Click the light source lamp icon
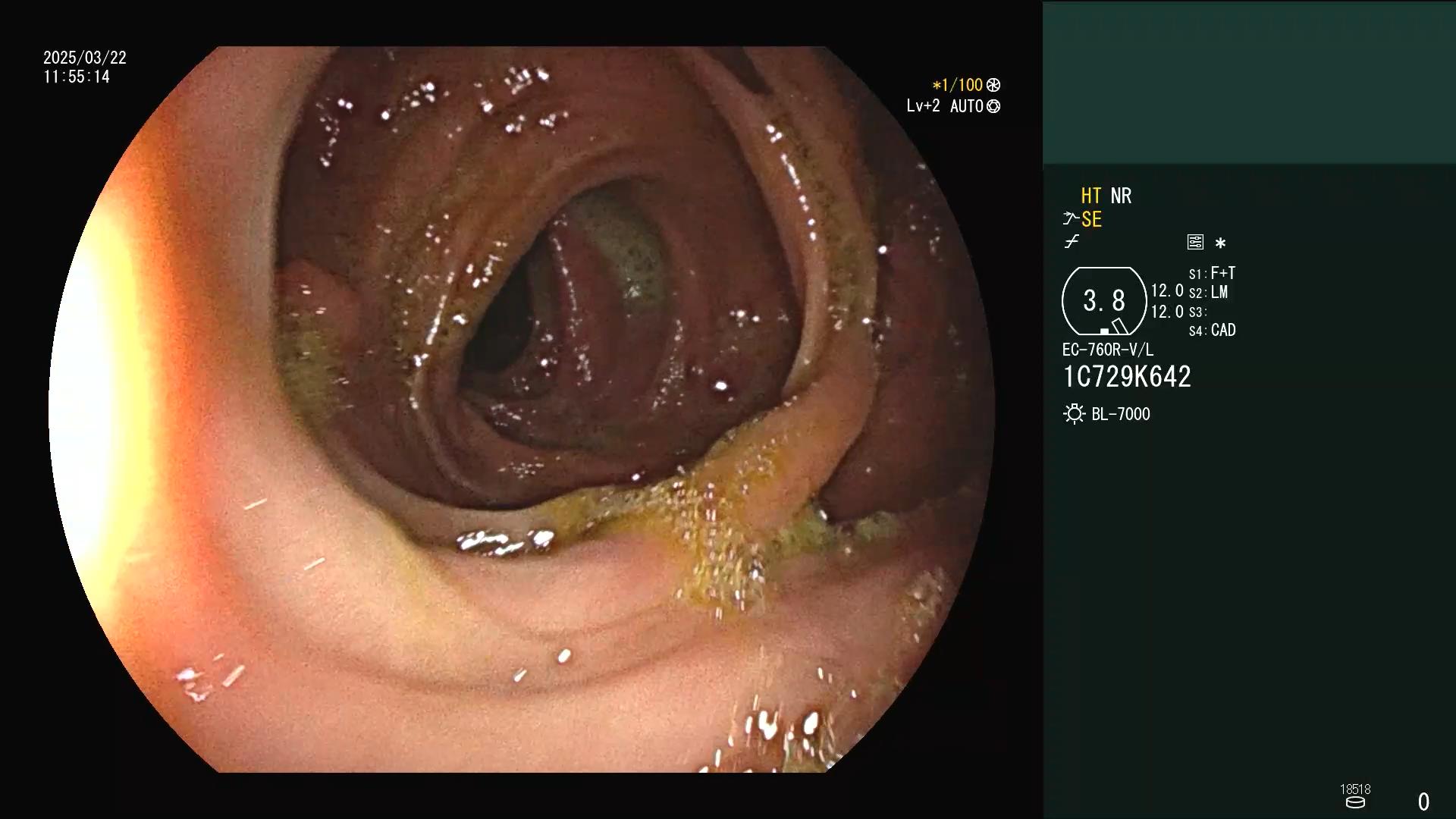This screenshot has height=819, width=1456. tap(1074, 414)
